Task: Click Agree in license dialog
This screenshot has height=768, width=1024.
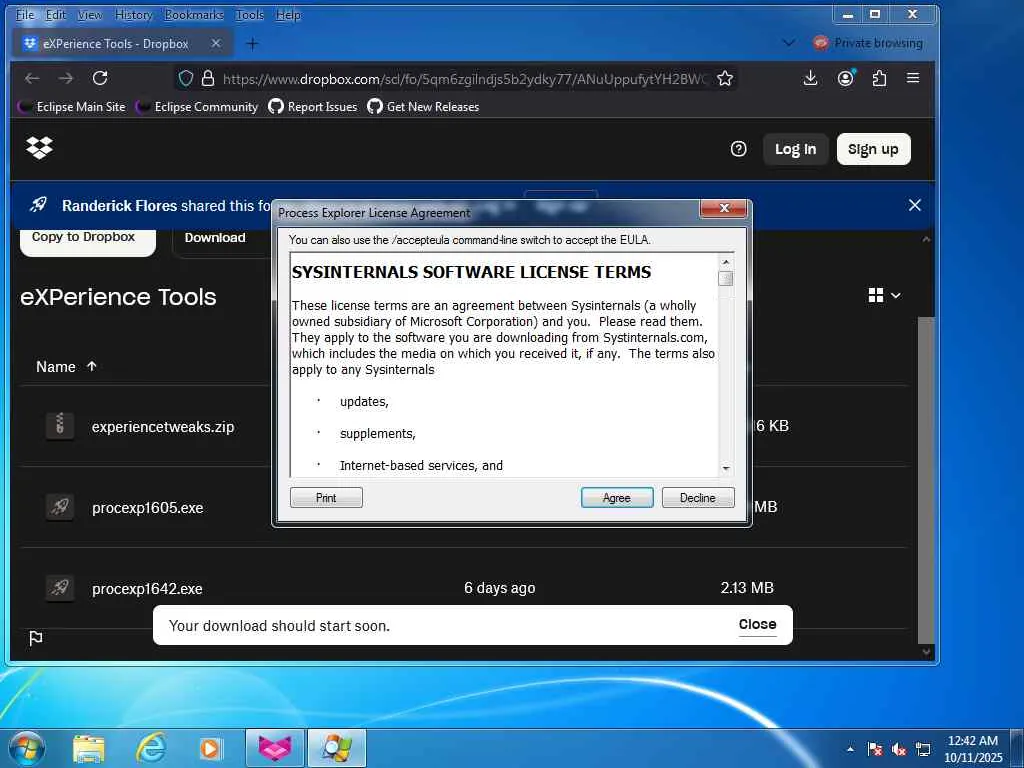Action: (616, 498)
